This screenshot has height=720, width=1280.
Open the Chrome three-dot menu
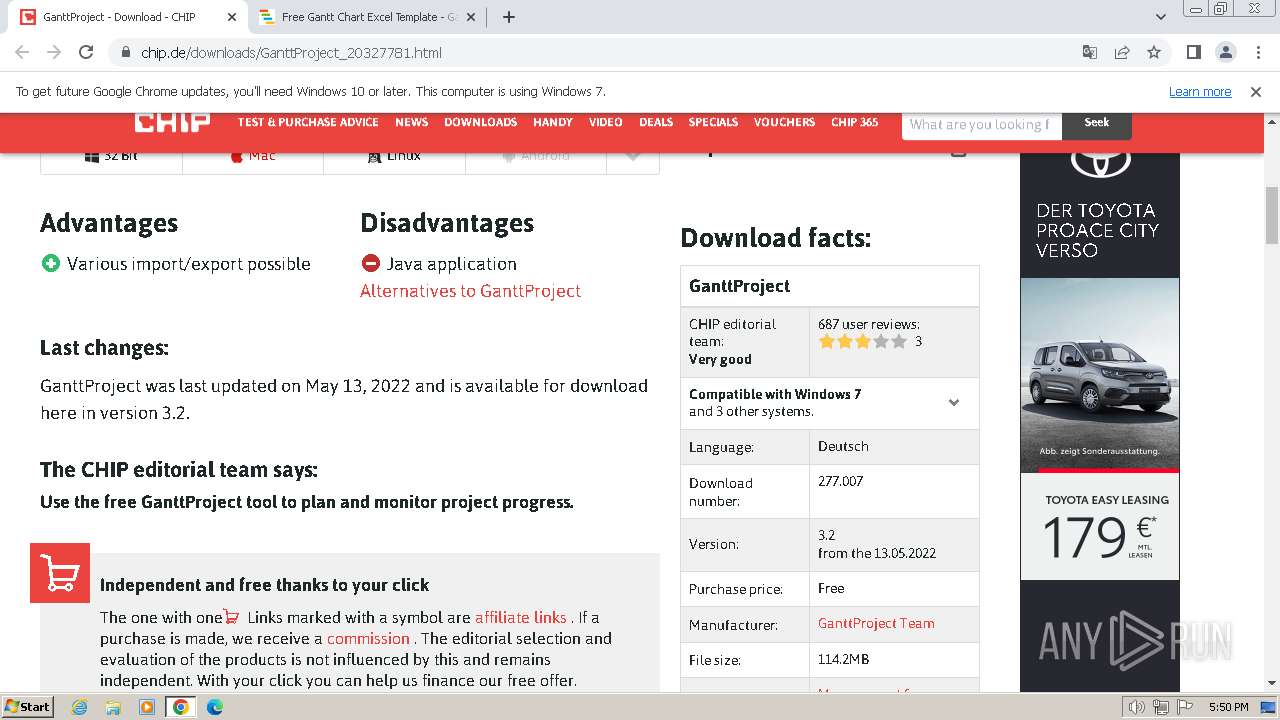click(1257, 52)
